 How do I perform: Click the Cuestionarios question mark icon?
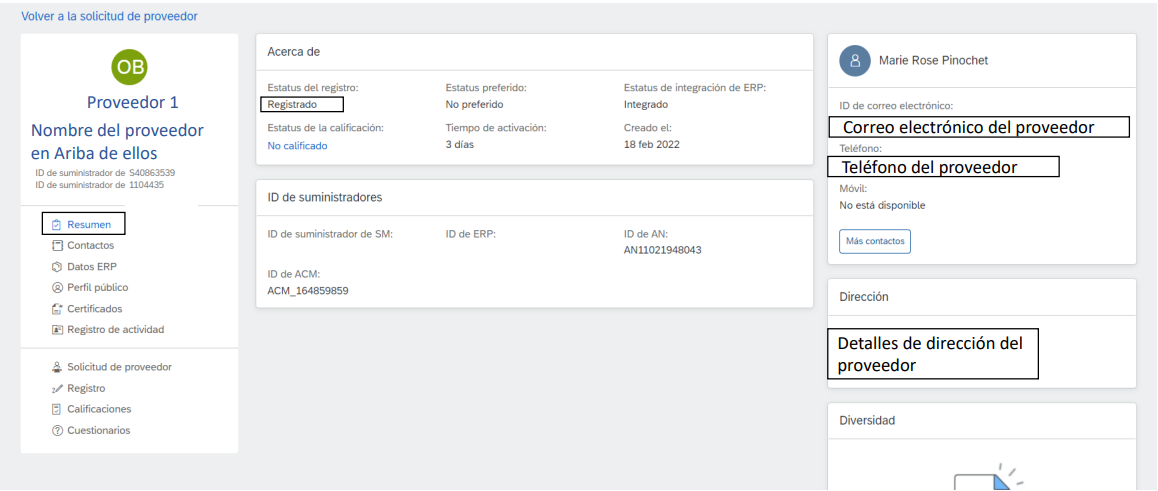tap(56, 430)
